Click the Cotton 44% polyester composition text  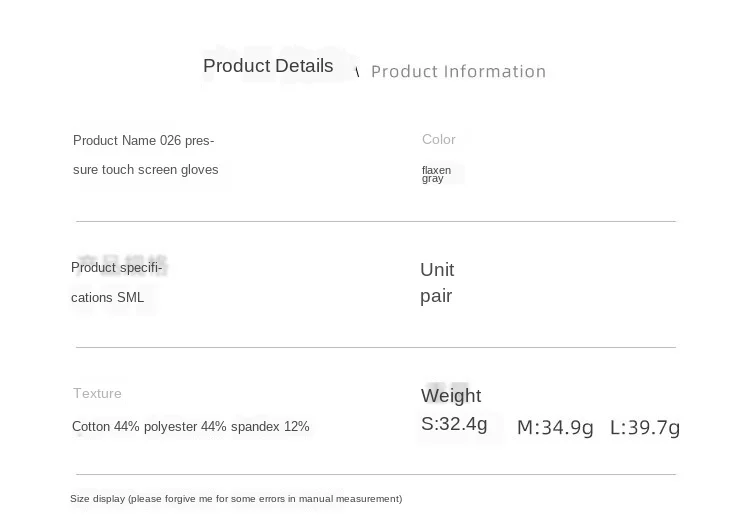(190, 427)
